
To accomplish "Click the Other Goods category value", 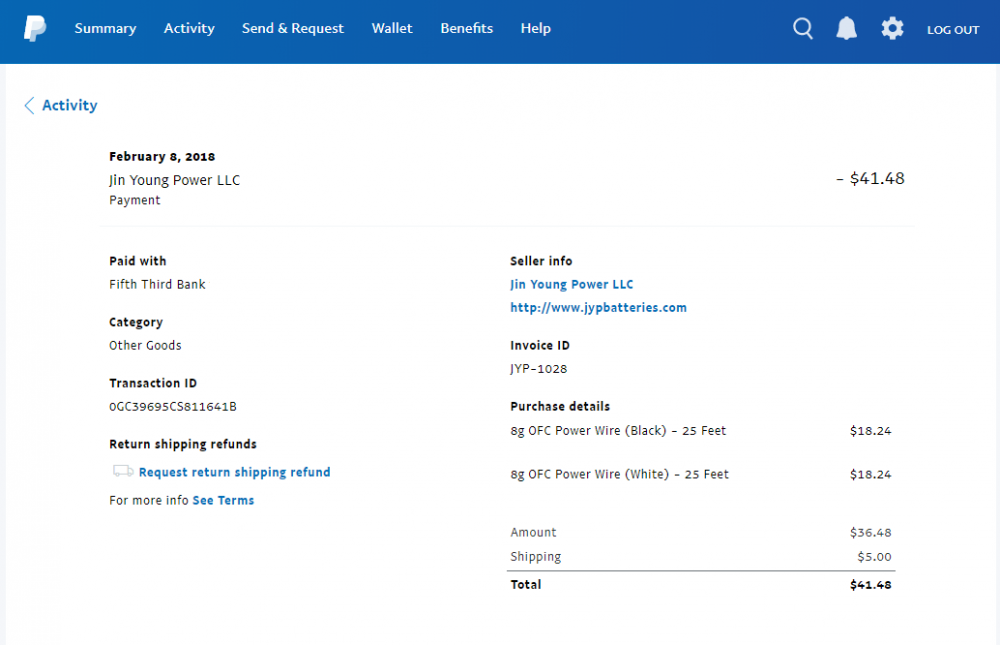I will (145, 345).
